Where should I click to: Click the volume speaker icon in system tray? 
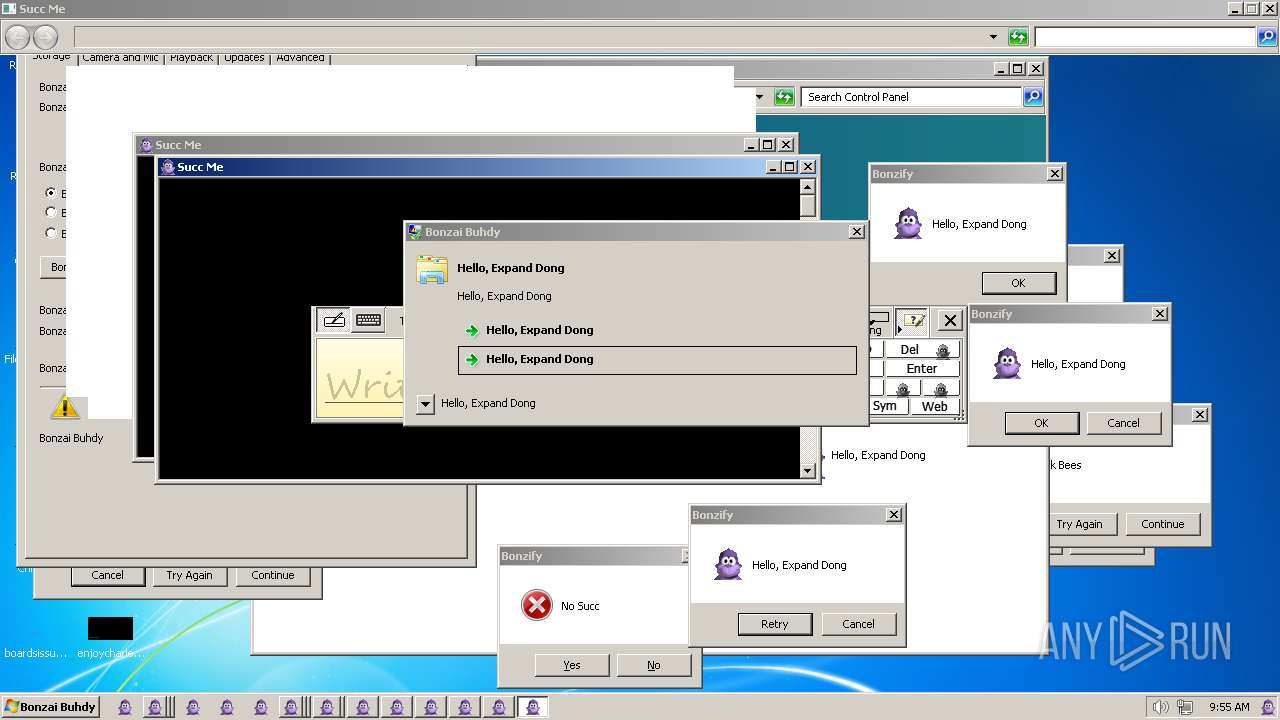[x=1160, y=707]
